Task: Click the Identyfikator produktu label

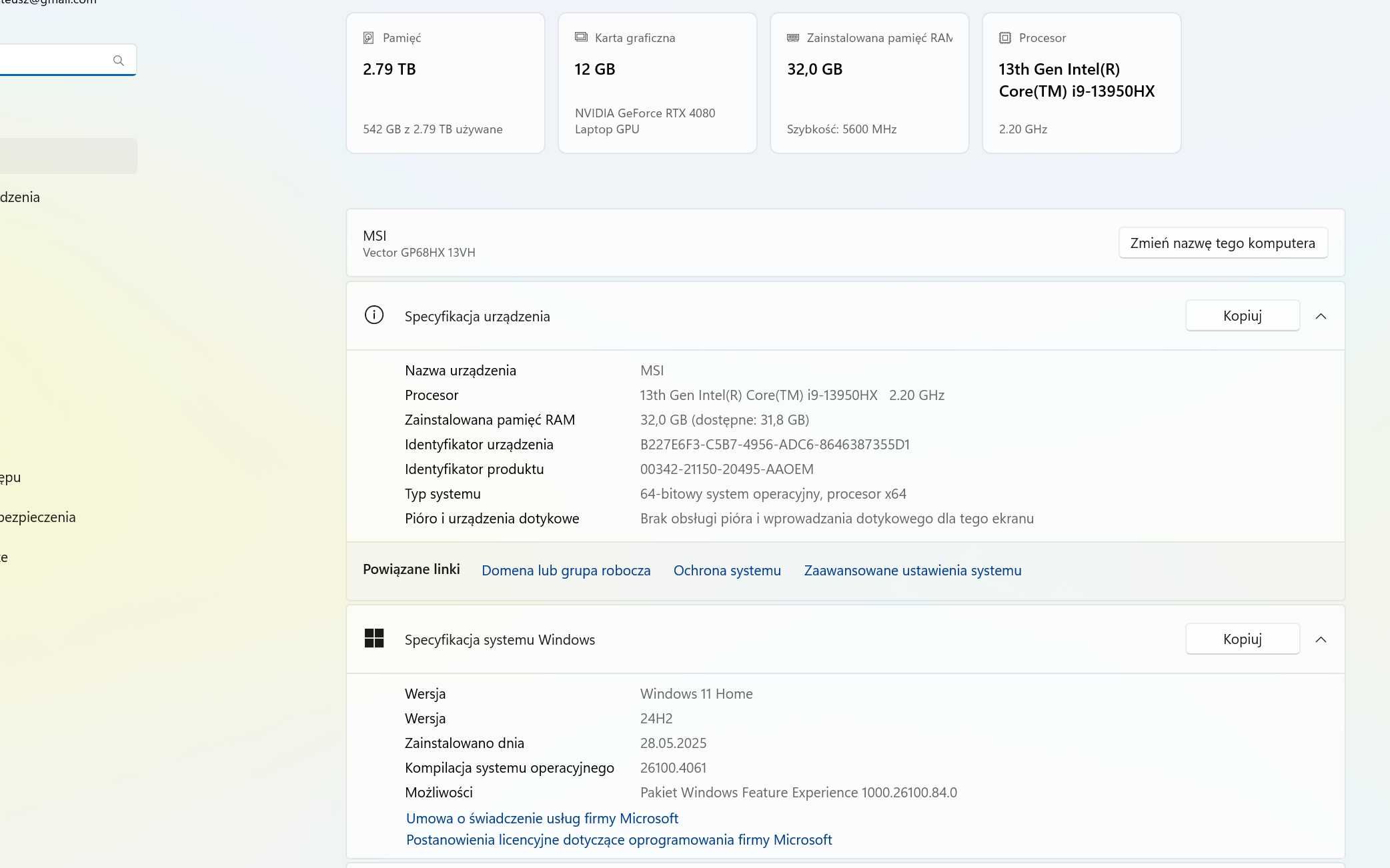Action: [x=474, y=469]
